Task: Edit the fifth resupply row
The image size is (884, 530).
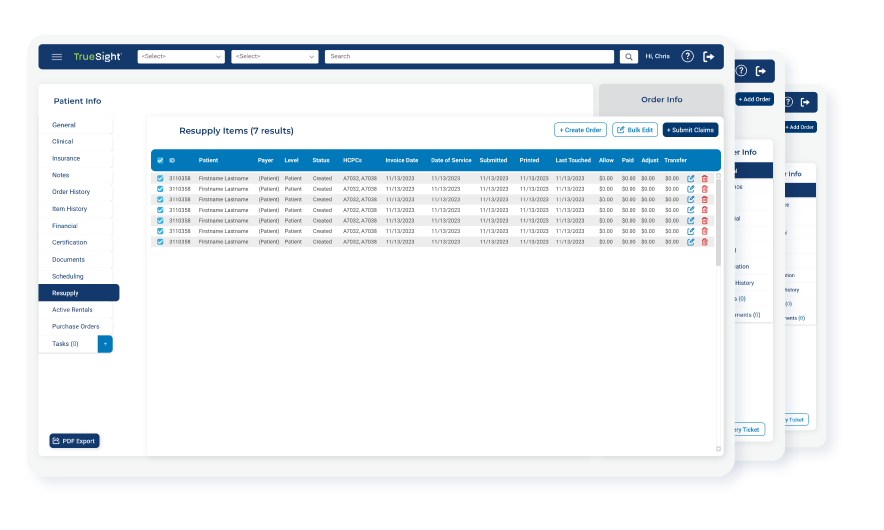Action: 691,220
